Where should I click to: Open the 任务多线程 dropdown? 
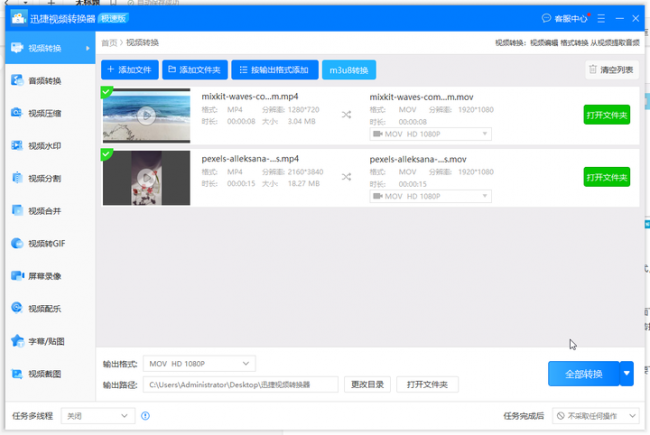(98, 416)
